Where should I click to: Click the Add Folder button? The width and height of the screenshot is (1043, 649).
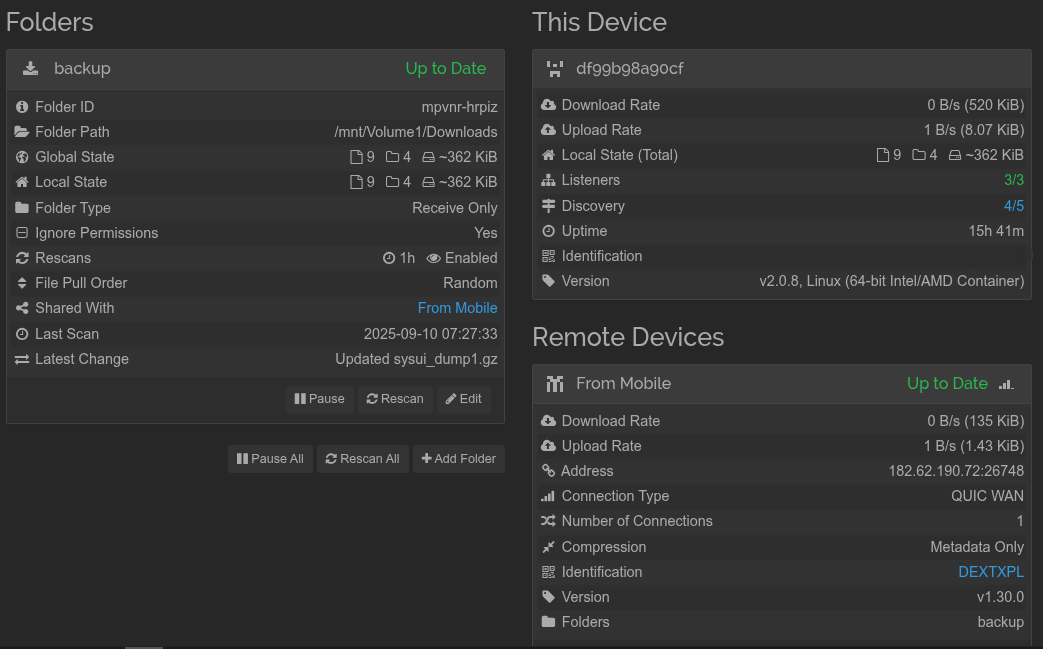tap(459, 459)
